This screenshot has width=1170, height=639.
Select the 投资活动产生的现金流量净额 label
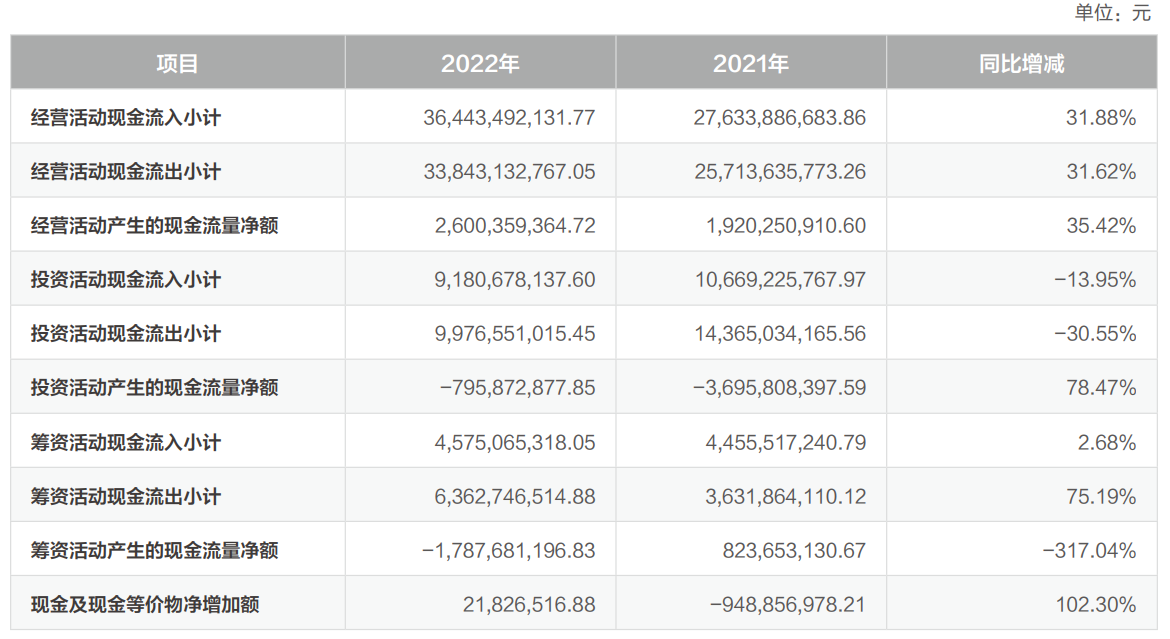(155, 388)
